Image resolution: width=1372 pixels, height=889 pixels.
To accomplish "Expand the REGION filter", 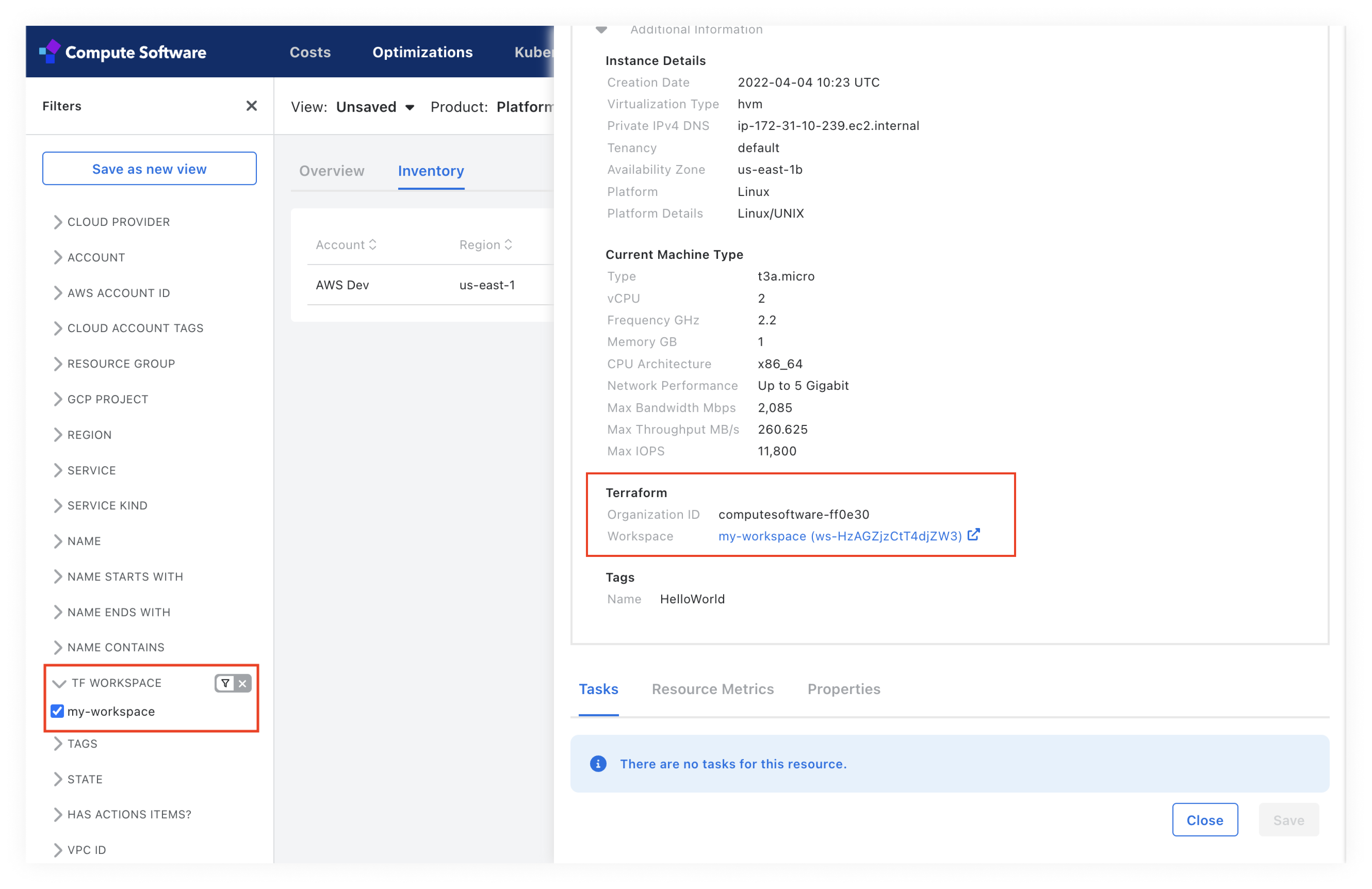I will click(83, 435).
